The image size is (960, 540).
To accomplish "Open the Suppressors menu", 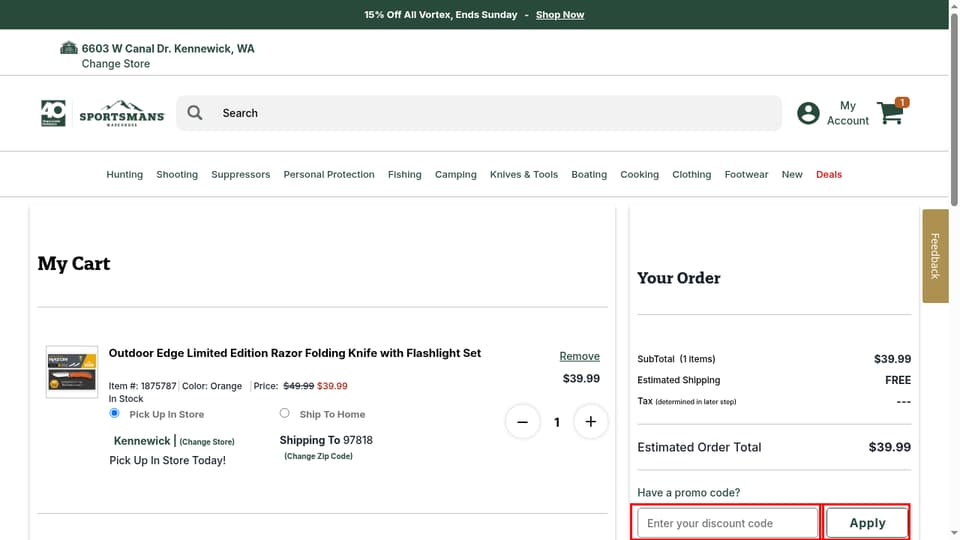I will click(x=241, y=174).
